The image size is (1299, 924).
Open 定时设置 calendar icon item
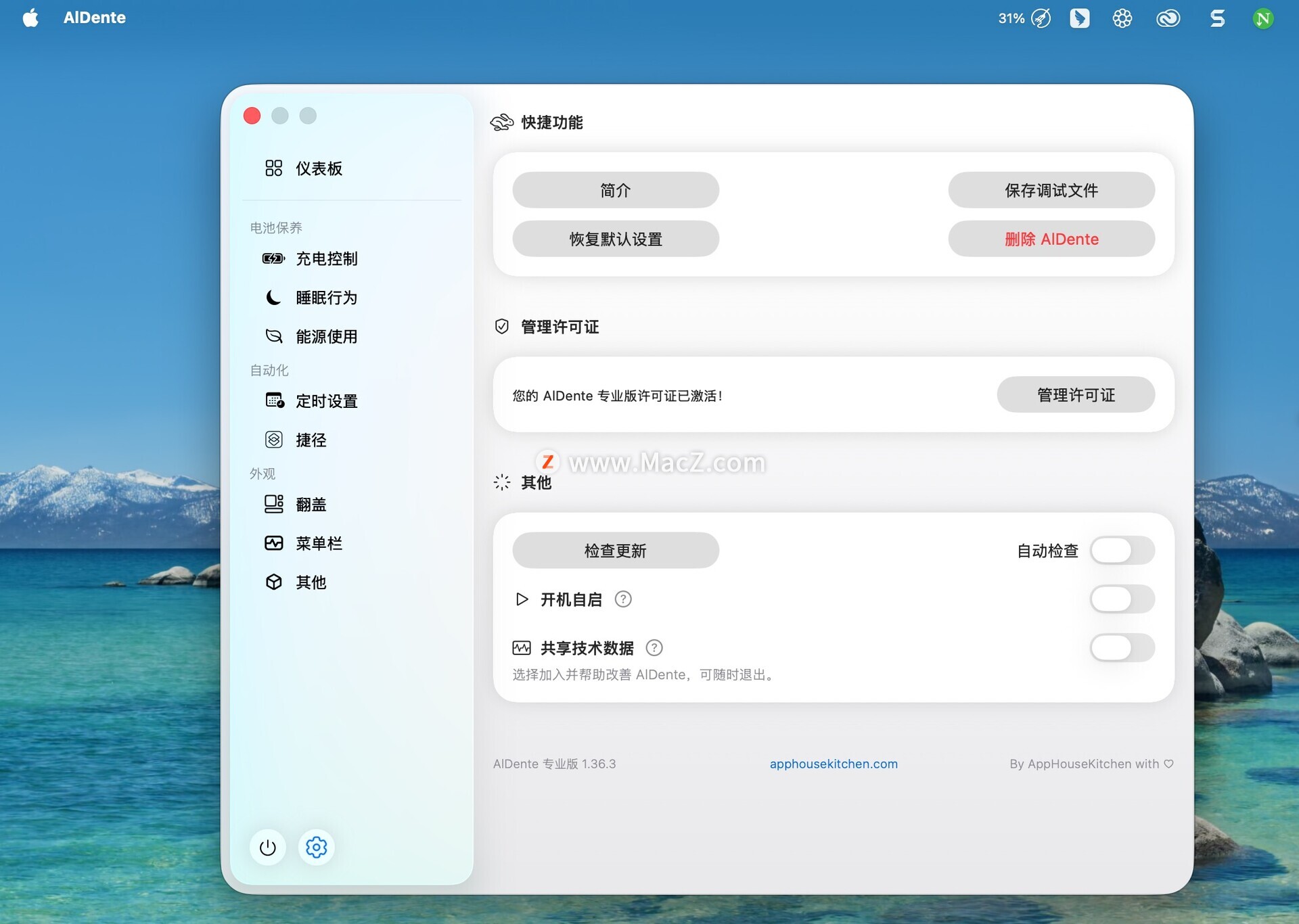point(274,400)
